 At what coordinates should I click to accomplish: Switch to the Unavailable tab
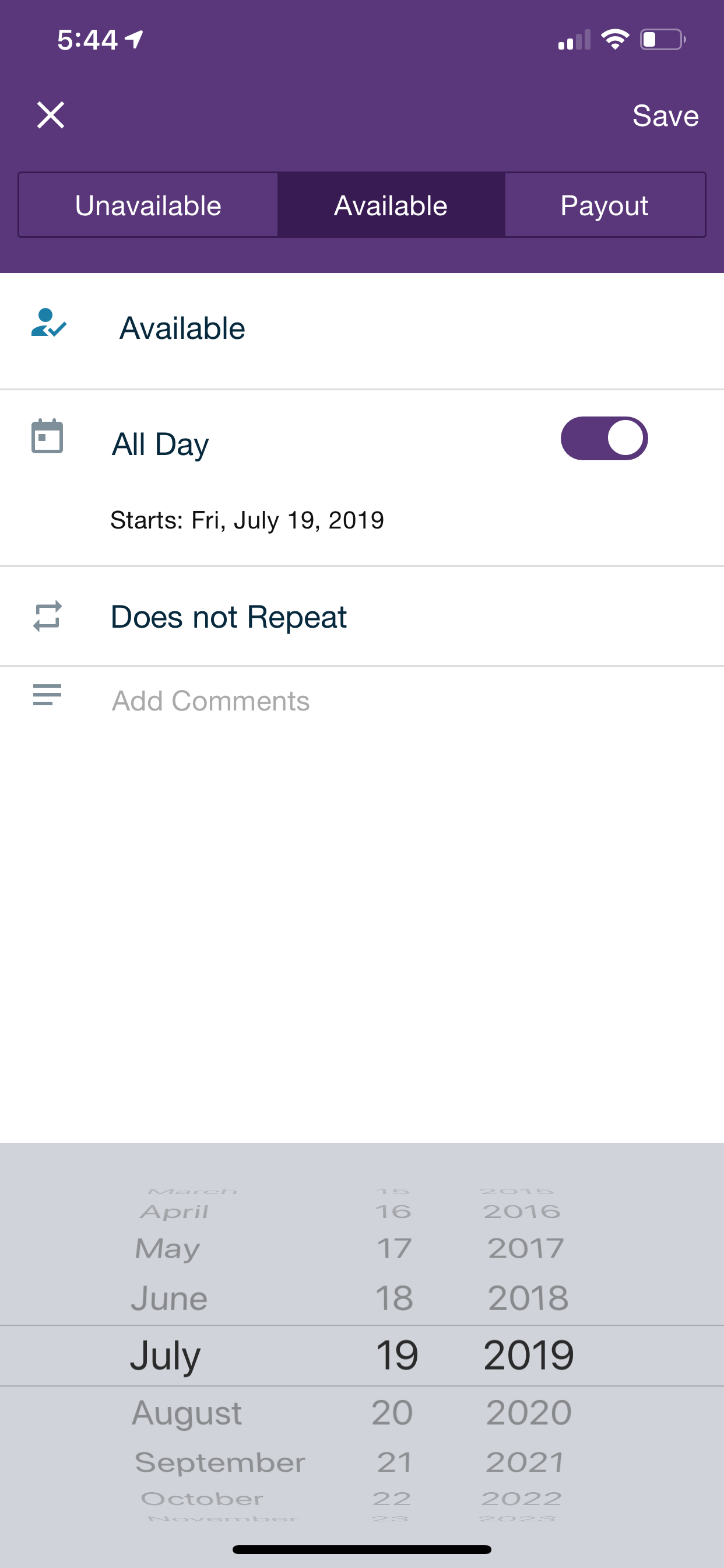[148, 205]
